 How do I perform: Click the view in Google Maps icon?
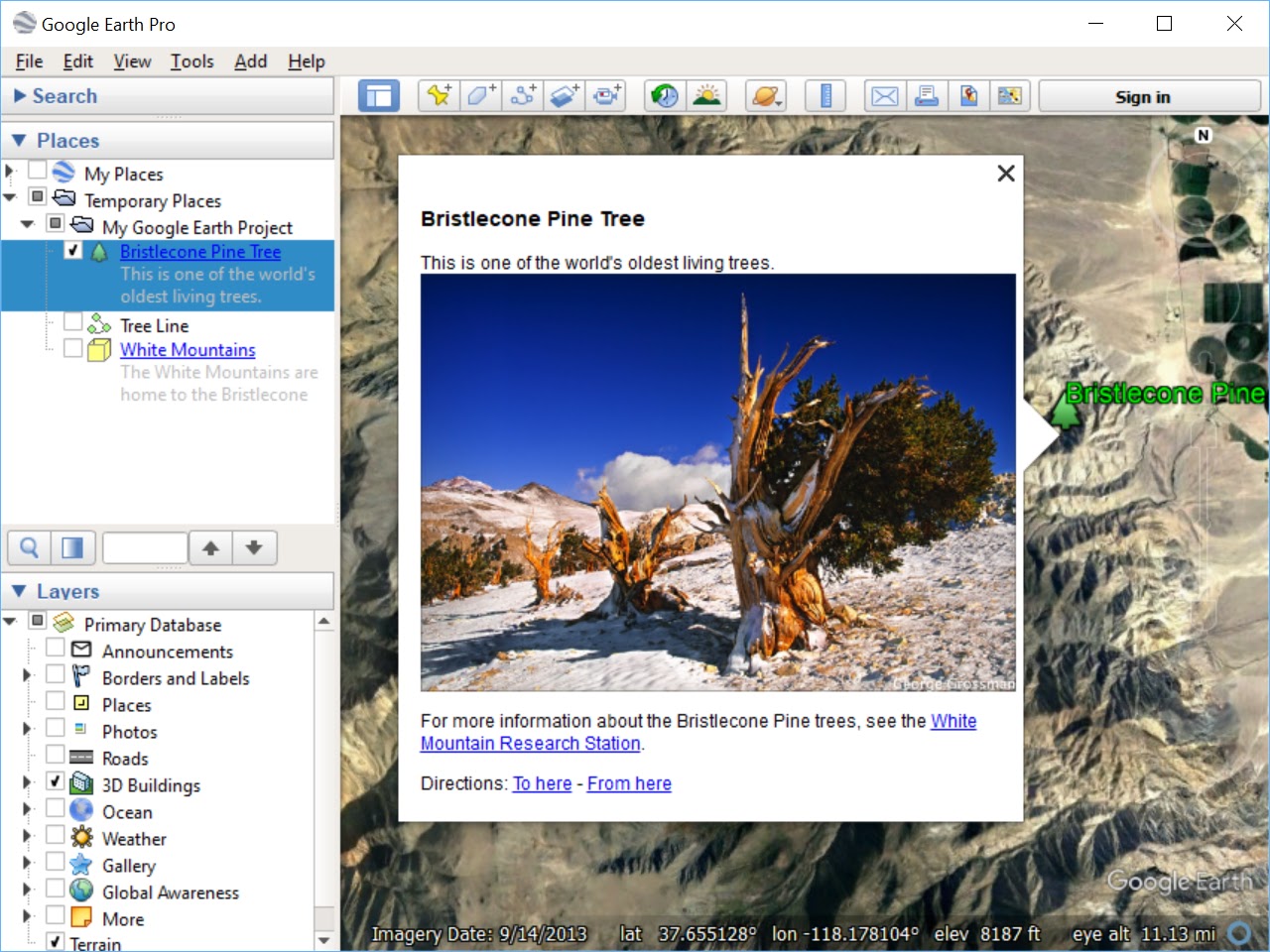click(x=1010, y=96)
